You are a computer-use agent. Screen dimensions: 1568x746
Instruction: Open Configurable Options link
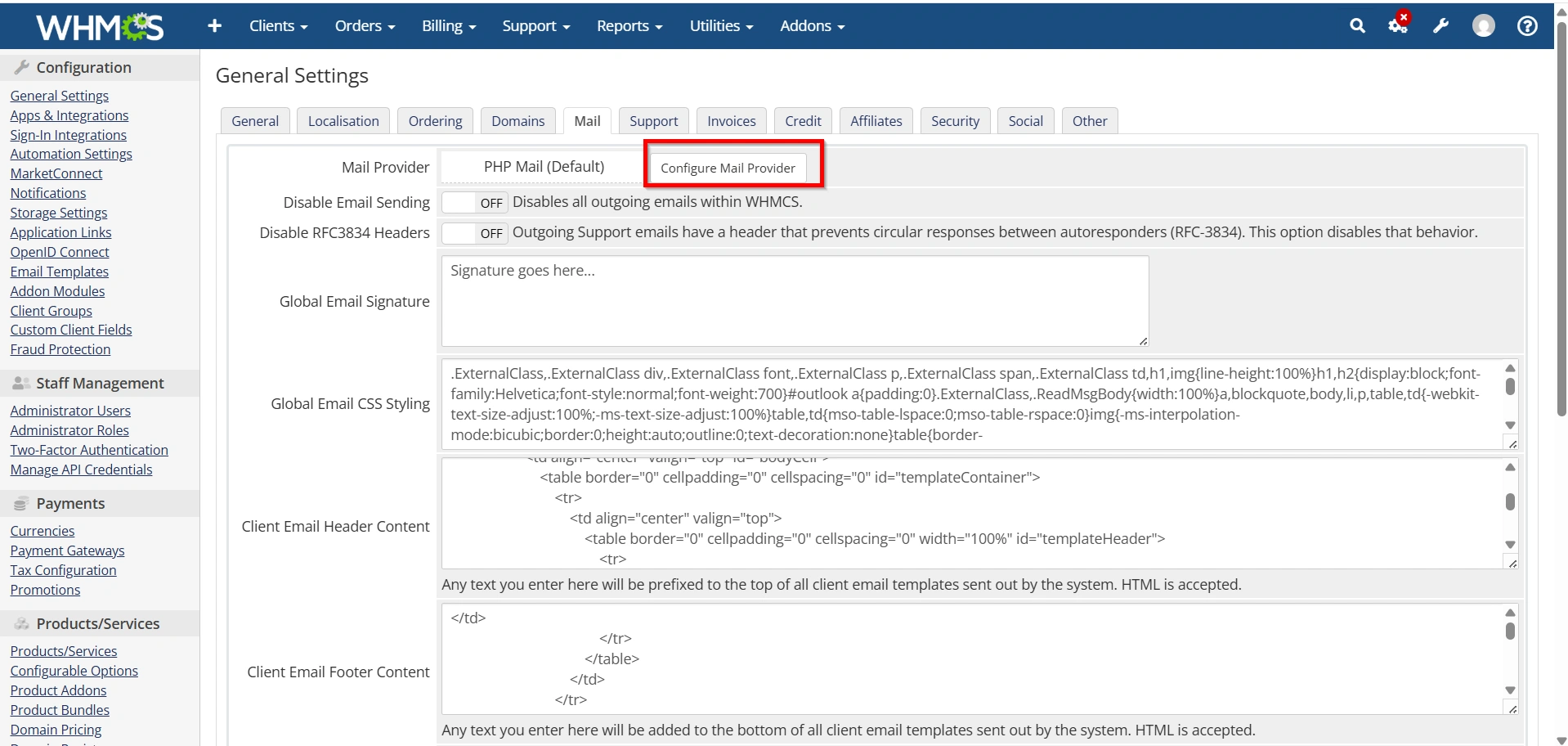[x=74, y=671]
